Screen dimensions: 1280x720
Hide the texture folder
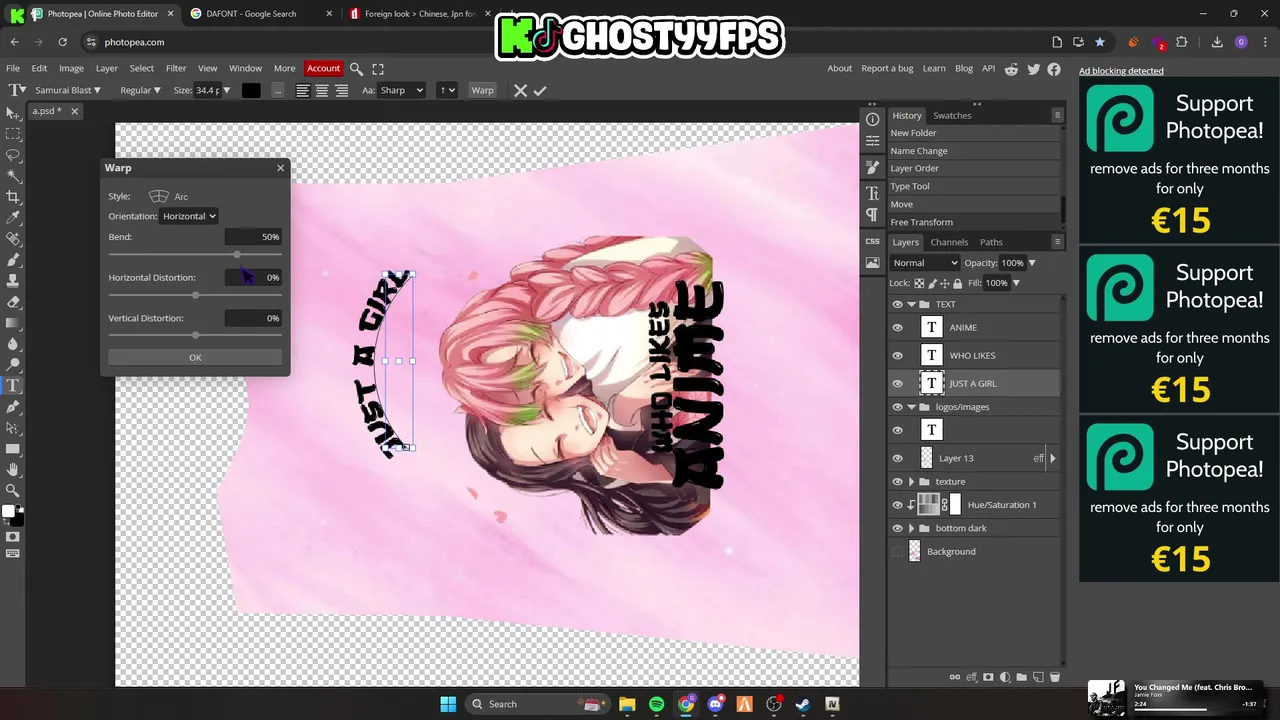click(897, 481)
